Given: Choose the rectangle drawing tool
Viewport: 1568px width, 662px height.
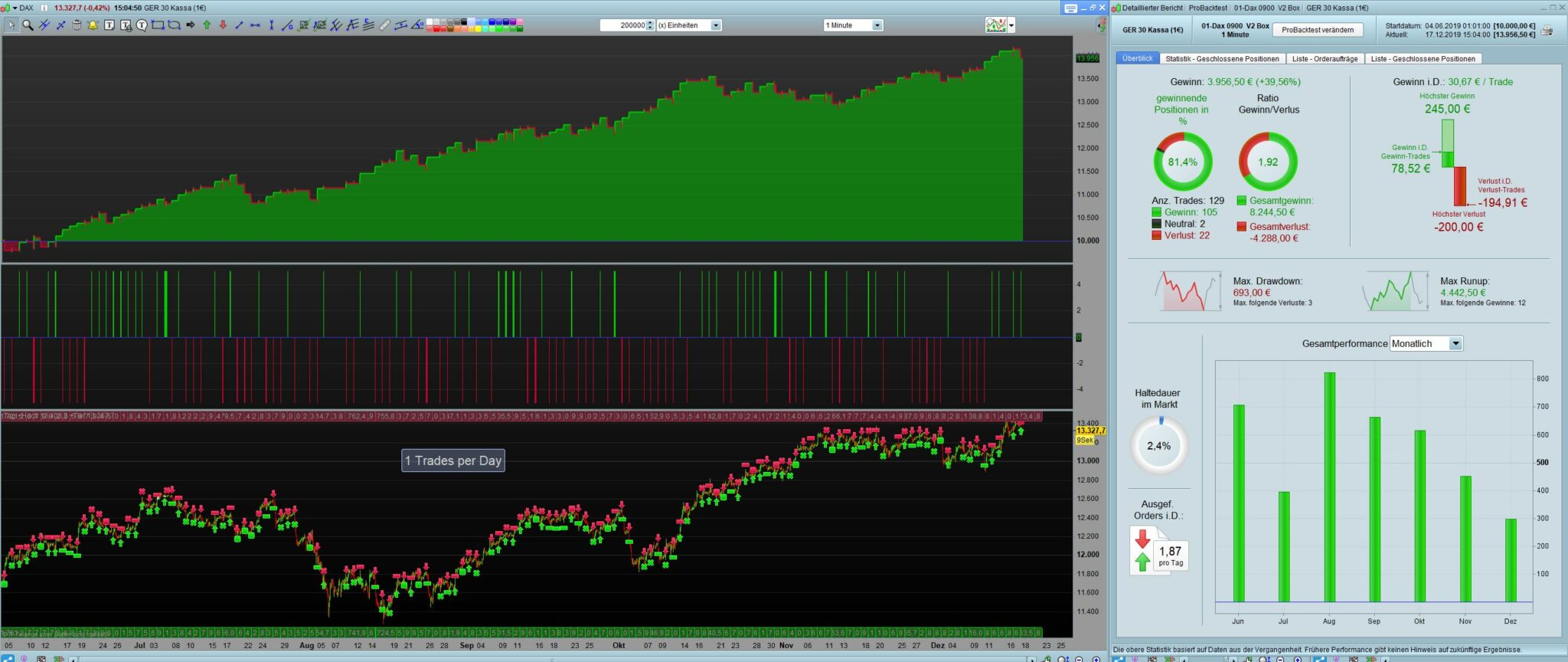Looking at the screenshot, I should coord(158,25).
